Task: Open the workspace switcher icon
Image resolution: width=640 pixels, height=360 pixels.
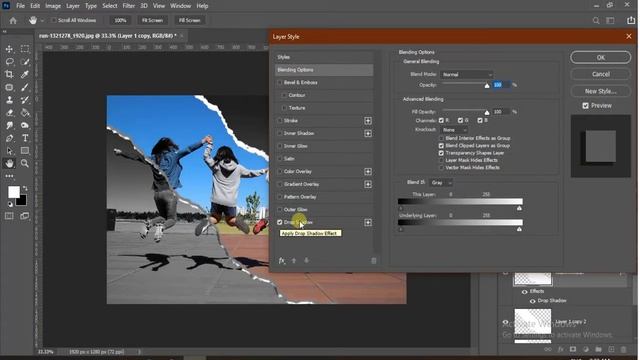Action: tap(611, 20)
